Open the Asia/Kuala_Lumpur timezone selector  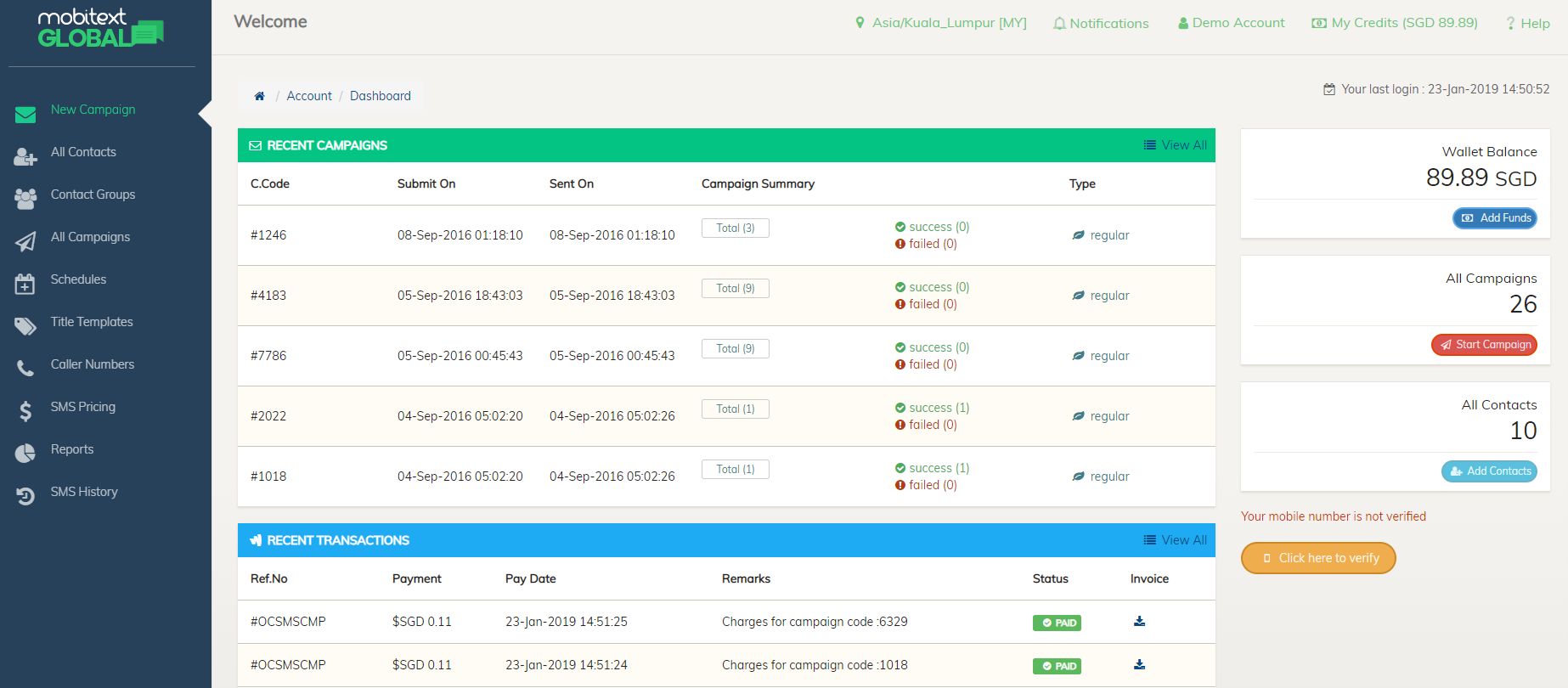pyautogui.click(x=941, y=23)
